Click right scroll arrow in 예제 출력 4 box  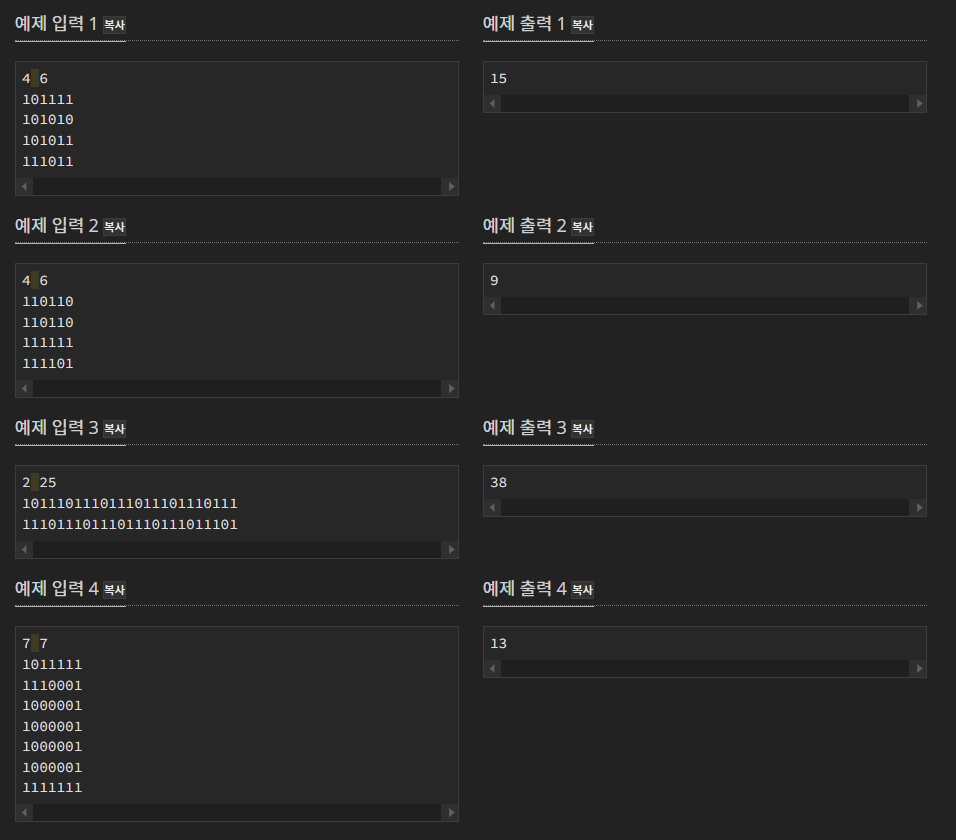tap(919, 669)
